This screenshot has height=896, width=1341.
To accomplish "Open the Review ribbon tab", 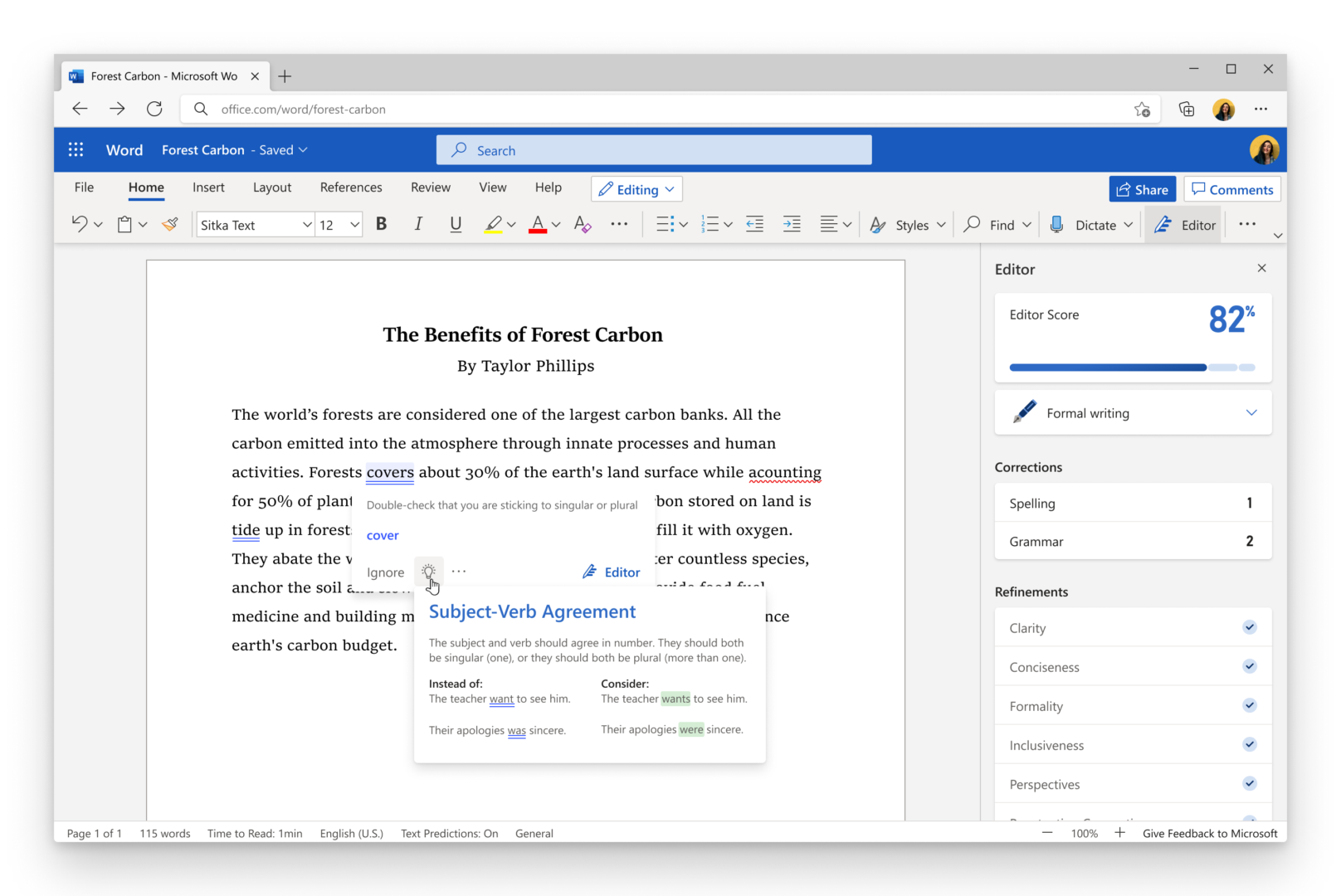I will point(430,187).
